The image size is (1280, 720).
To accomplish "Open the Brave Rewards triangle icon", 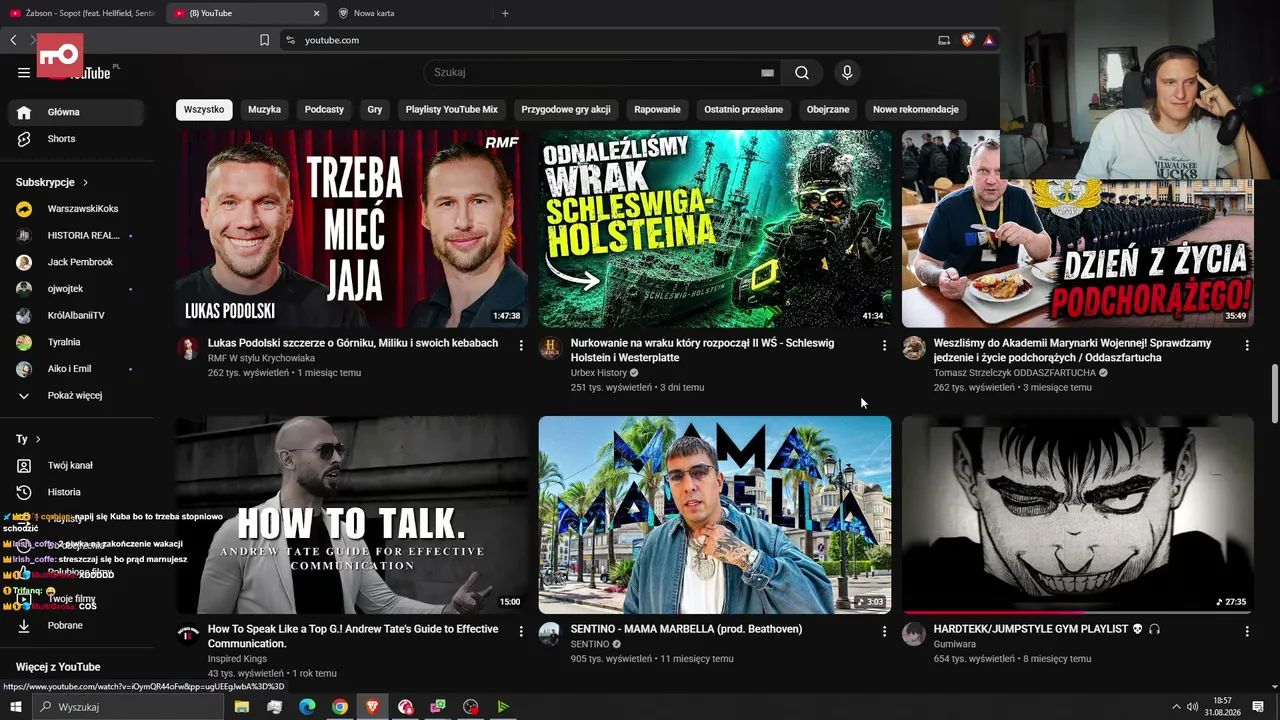I will [x=988, y=40].
